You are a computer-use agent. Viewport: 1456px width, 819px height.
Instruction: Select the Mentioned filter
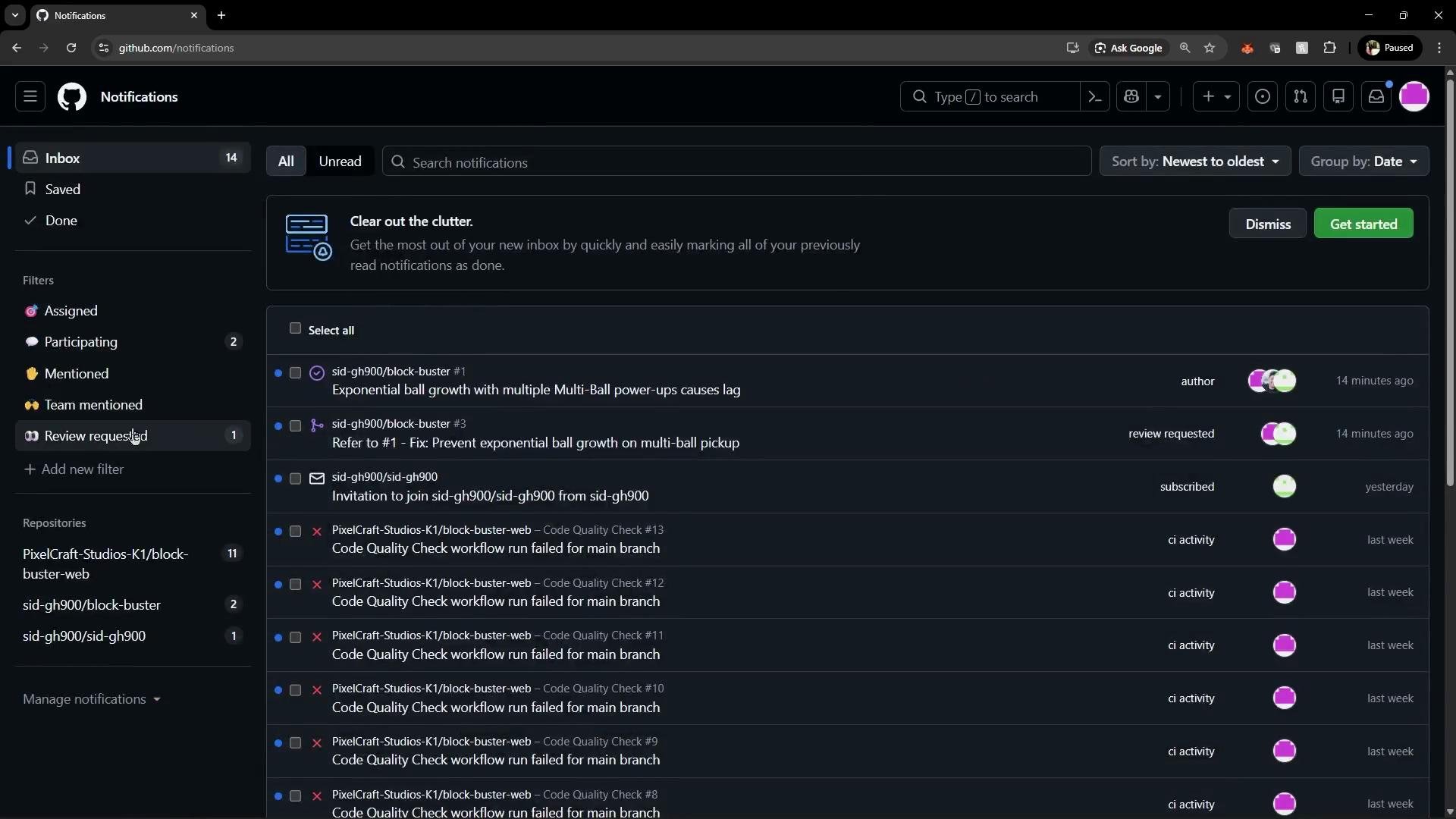(133, 374)
